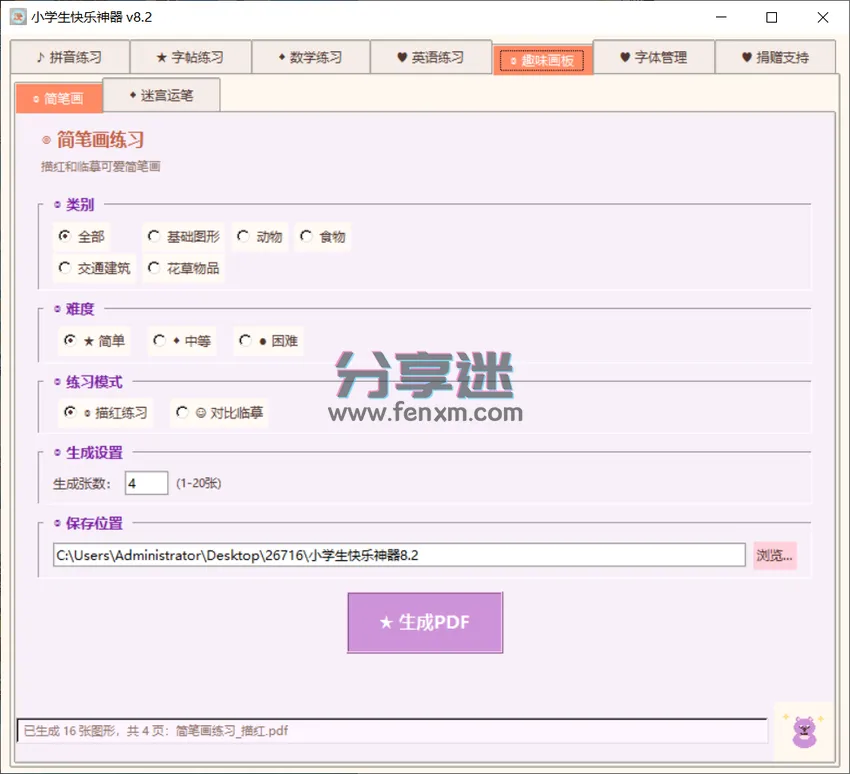Choose the 全部 category radio button
Viewport: 850px width, 774px height.
point(81,237)
